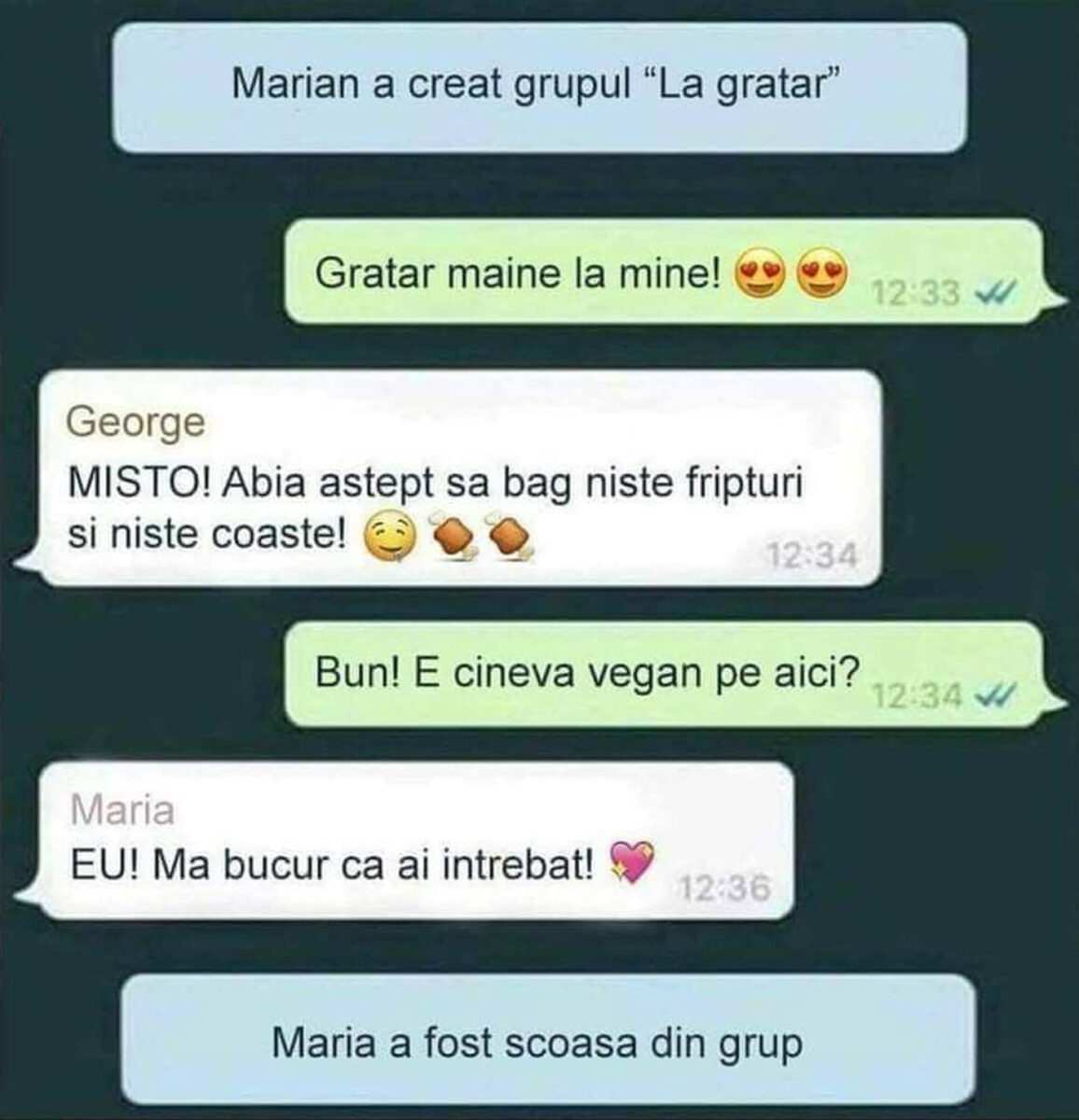This screenshot has width=1079, height=1120.
Task: Click the read receipt checkmarks at 12:33
Action: 995,294
